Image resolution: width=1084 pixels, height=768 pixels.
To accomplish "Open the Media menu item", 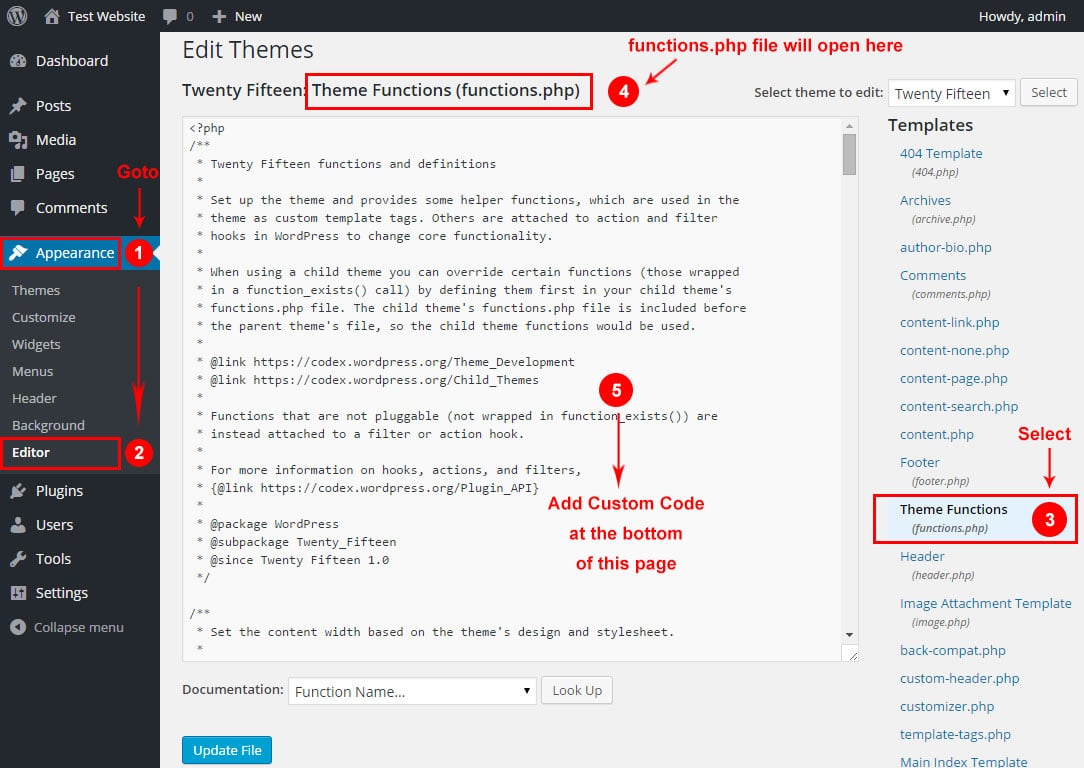I will click(56, 140).
